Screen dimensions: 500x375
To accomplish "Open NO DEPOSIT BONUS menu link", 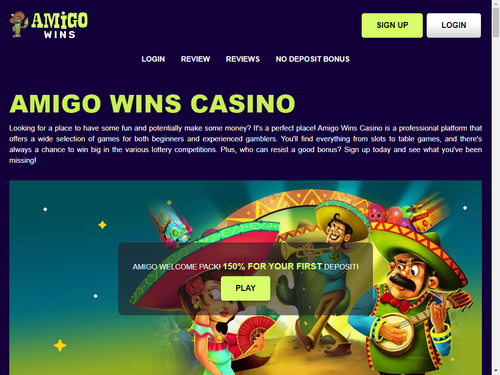I will pos(312,59).
